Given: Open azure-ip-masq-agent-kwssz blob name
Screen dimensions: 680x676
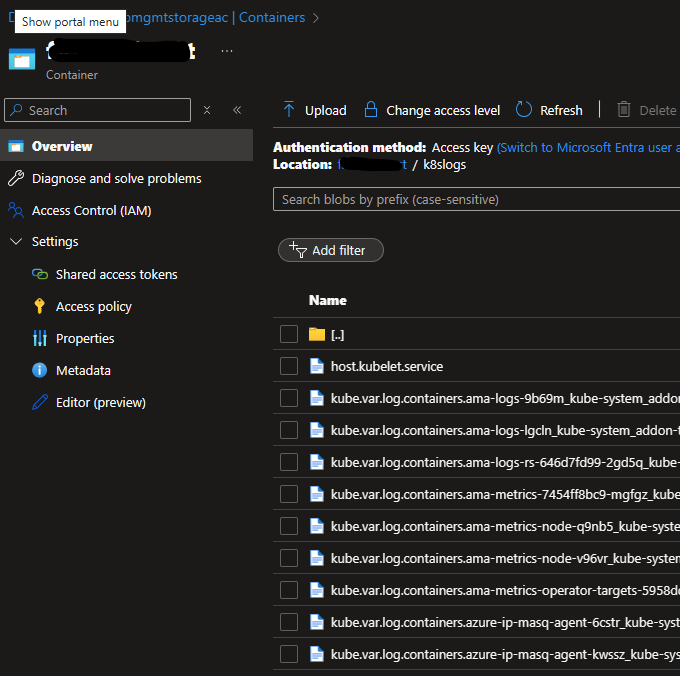Looking at the screenshot, I should click(505, 654).
